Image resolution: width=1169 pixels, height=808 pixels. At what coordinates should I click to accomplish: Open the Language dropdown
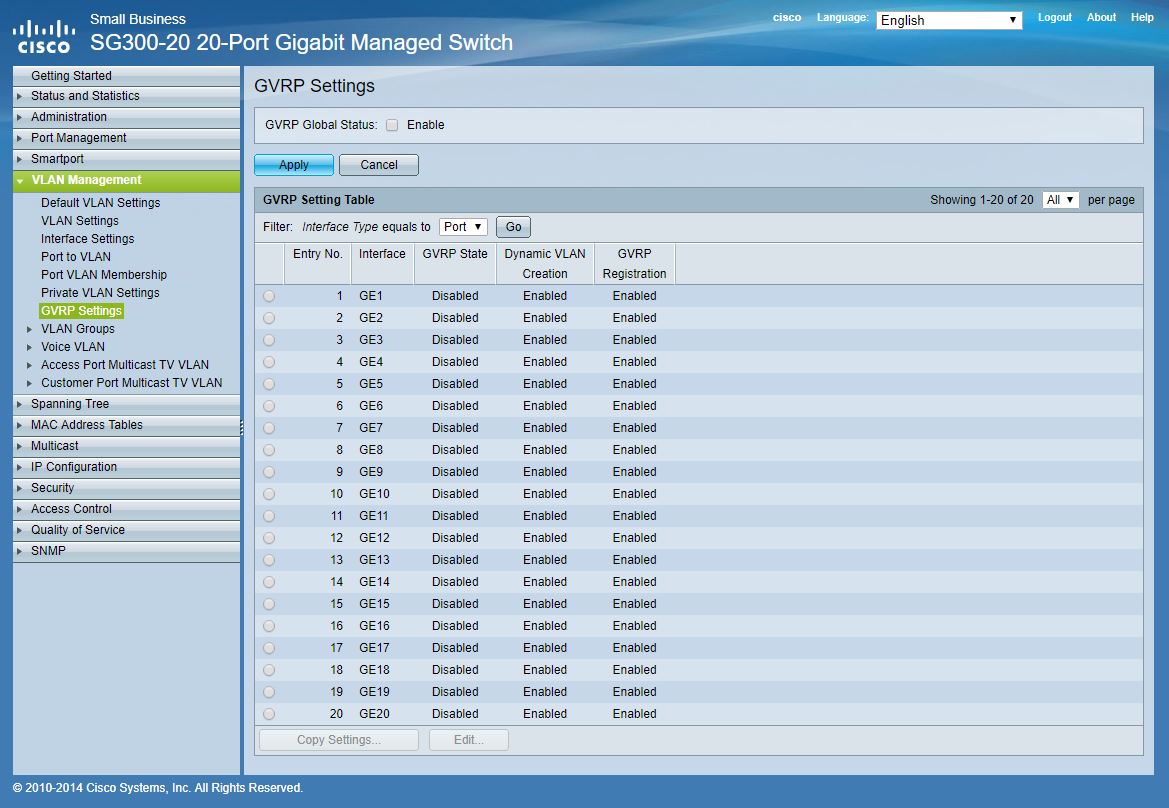(x=948, y=20)
